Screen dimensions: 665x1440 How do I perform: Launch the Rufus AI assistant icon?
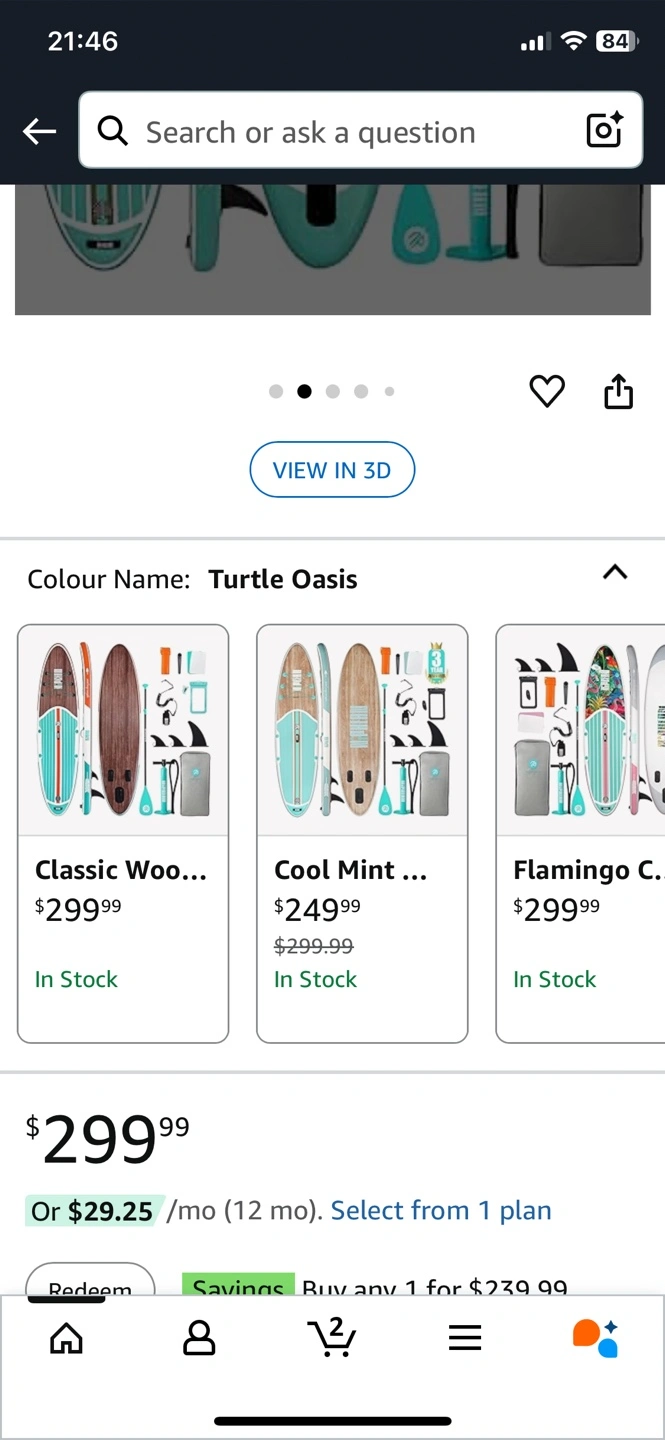596,1337
